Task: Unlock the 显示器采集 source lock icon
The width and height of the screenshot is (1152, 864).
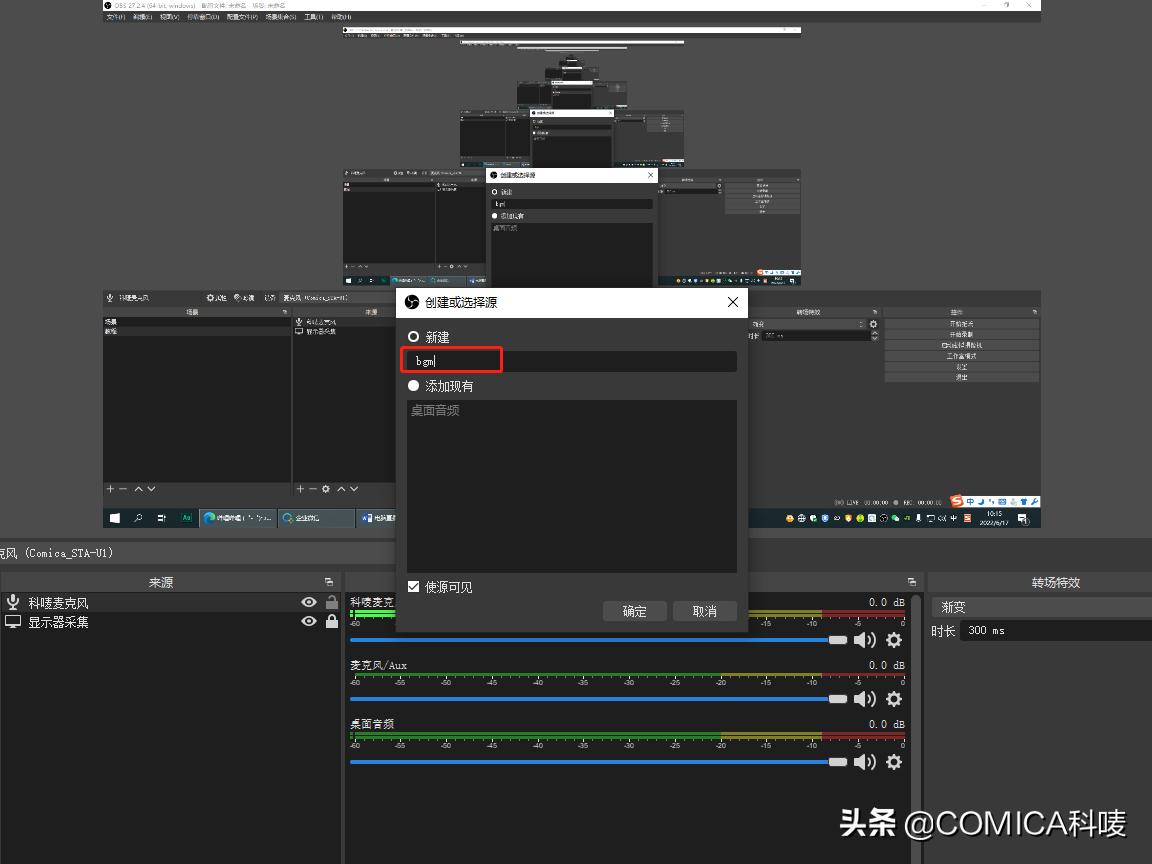Action: (x=332, y=621)
